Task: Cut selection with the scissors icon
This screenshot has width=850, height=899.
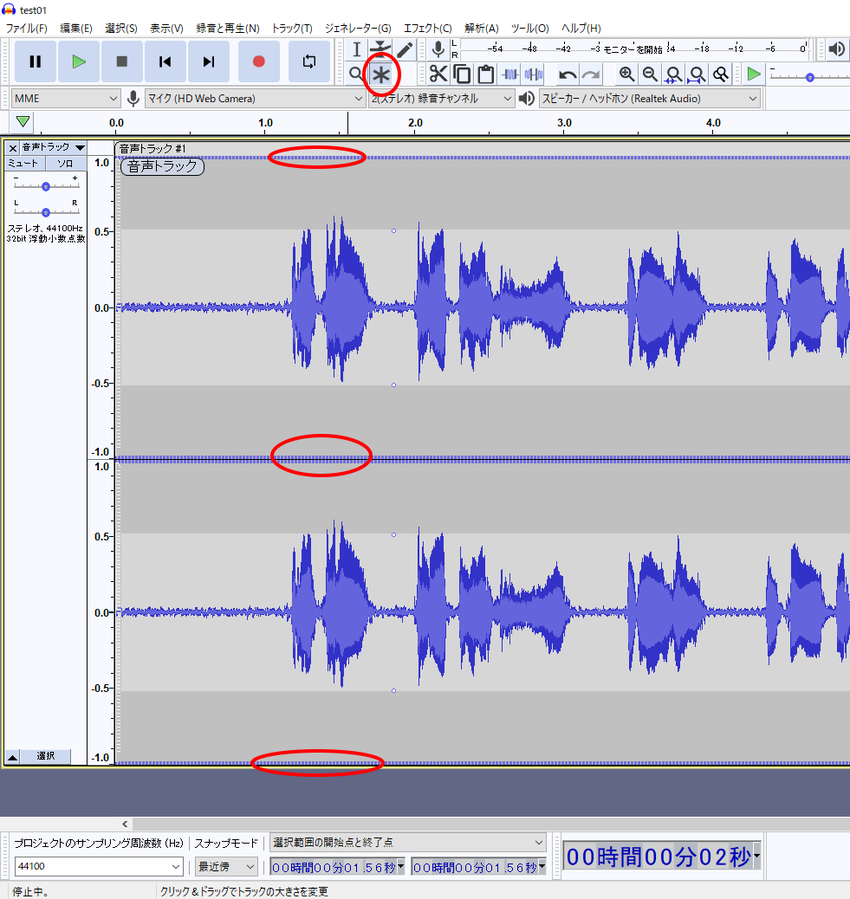Action: click(438, 74)
